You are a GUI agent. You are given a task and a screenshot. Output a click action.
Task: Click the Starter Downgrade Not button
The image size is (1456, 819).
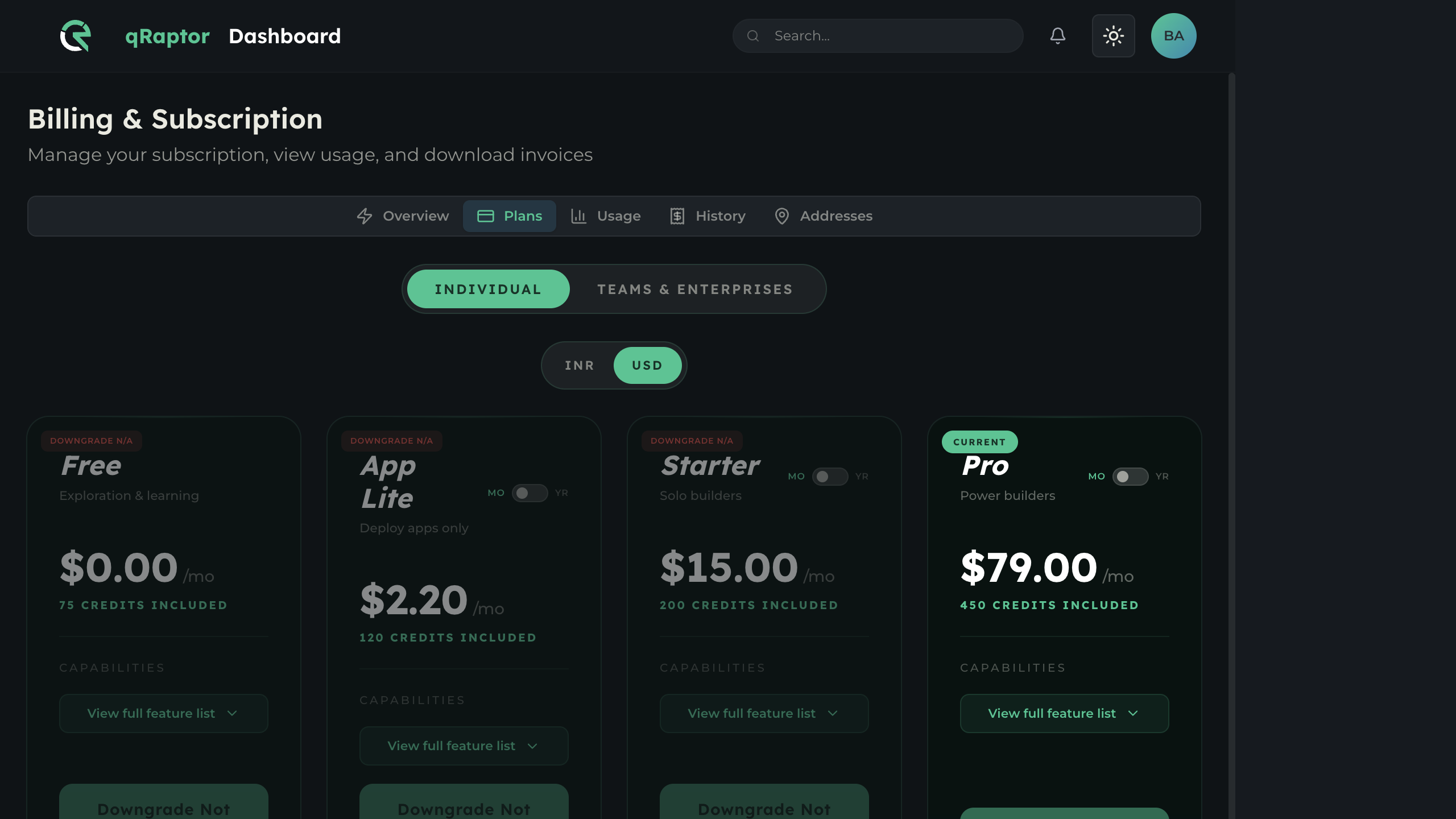click(764, 802)
